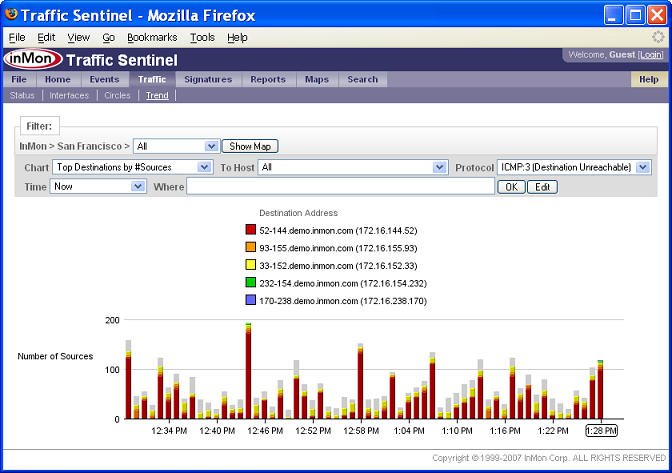Maximize the Firefox window
The height and width of the screenshot is (473, 672).
click(x=636, y=15)
